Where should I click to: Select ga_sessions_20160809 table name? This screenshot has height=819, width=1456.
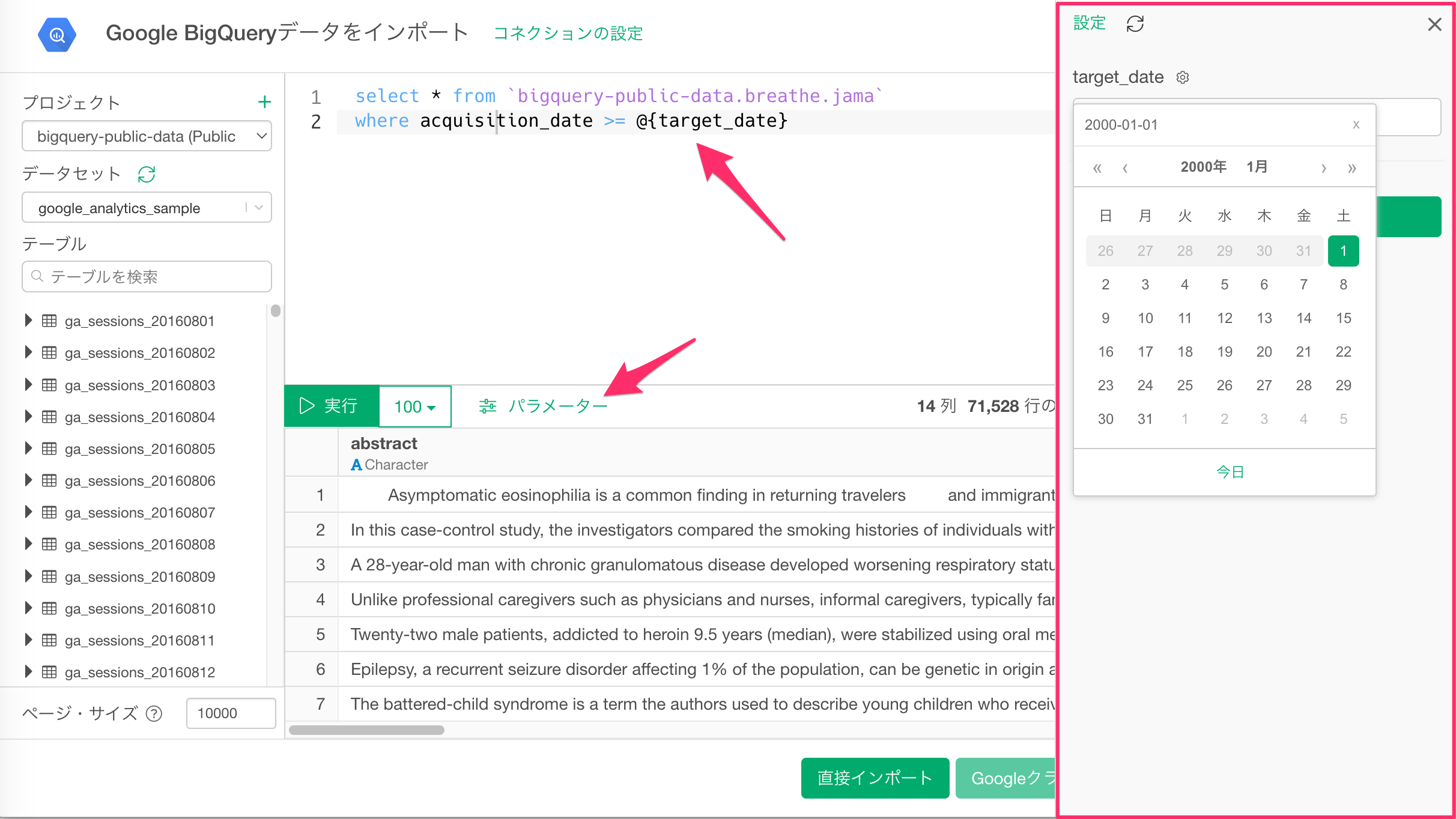[x=140, y=576]
